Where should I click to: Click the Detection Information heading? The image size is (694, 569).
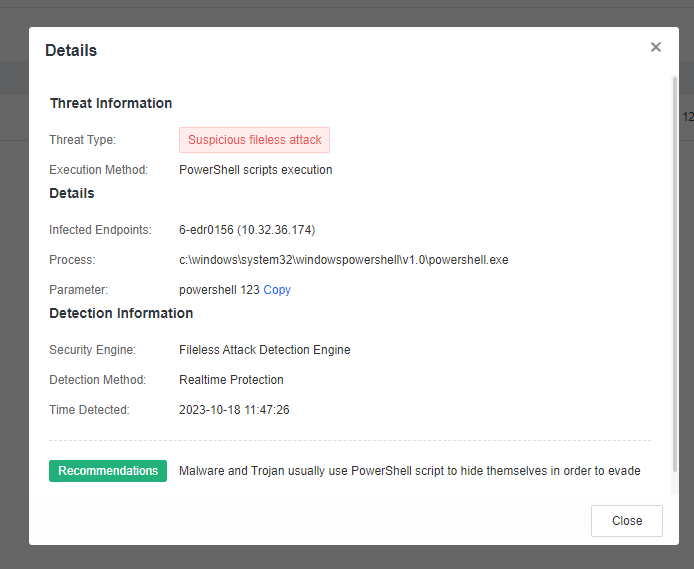(121, 313)
